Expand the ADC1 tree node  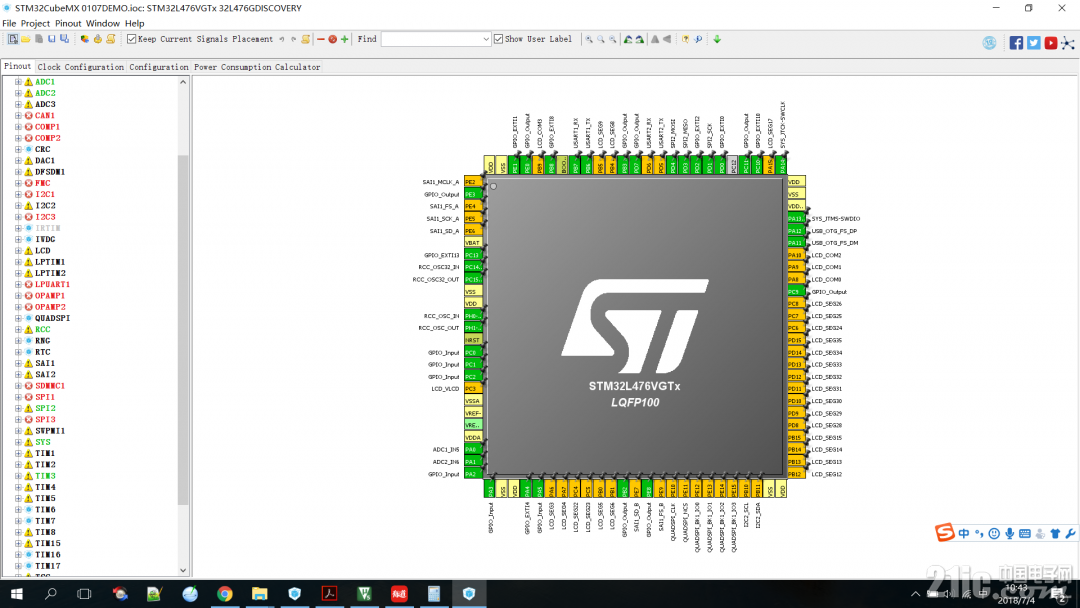18,82
